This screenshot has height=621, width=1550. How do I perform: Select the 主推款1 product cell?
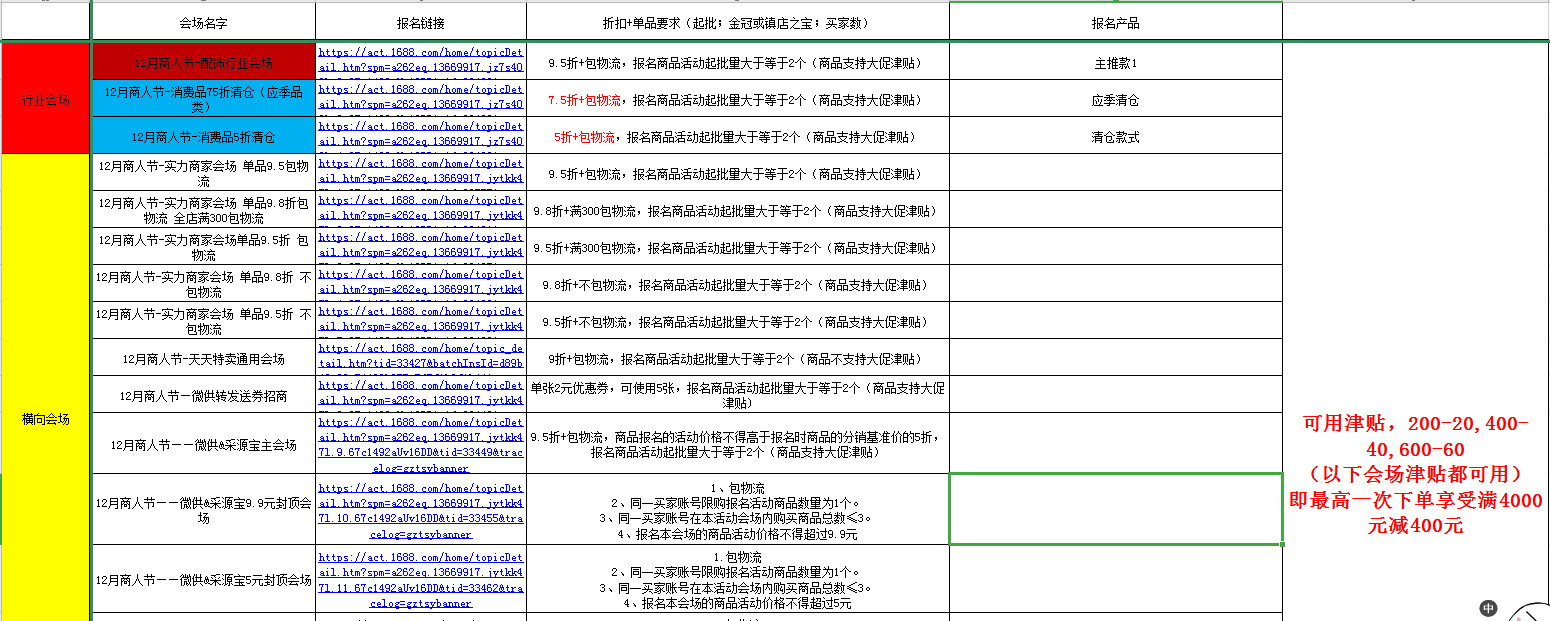pyautogui.click(x=1115, y=63)
